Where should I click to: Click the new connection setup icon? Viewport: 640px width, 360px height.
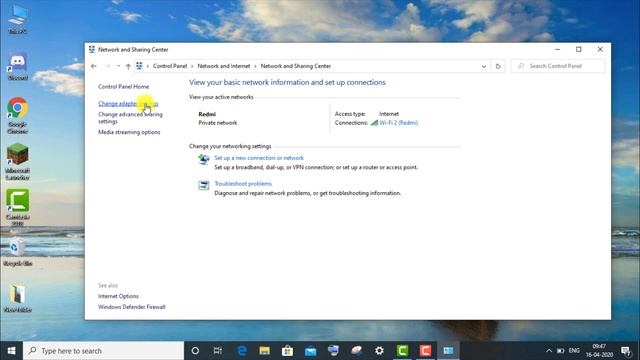coord(204,160)
